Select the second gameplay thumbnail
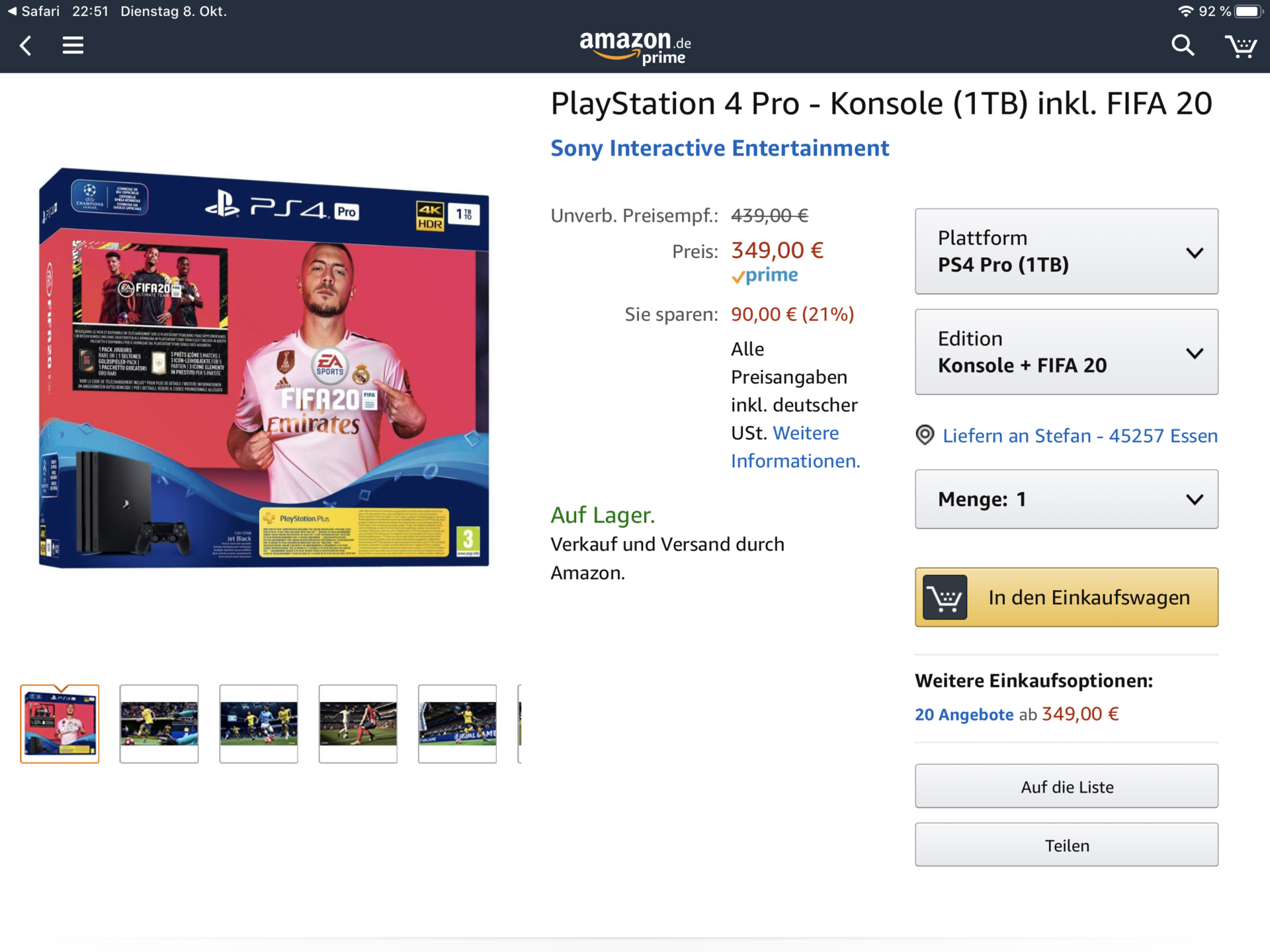Screen dimensions: 1270x952 point(259,724)
